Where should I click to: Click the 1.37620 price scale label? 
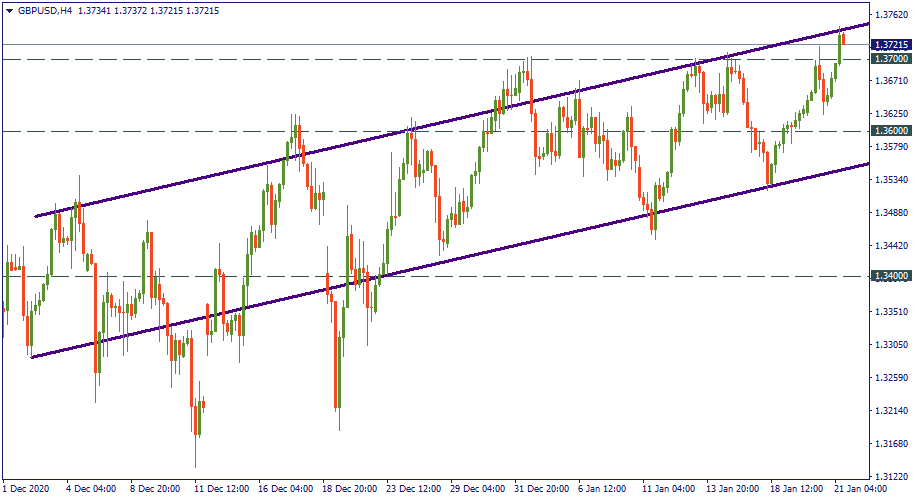pyautogui.click(x=889, y=15)
